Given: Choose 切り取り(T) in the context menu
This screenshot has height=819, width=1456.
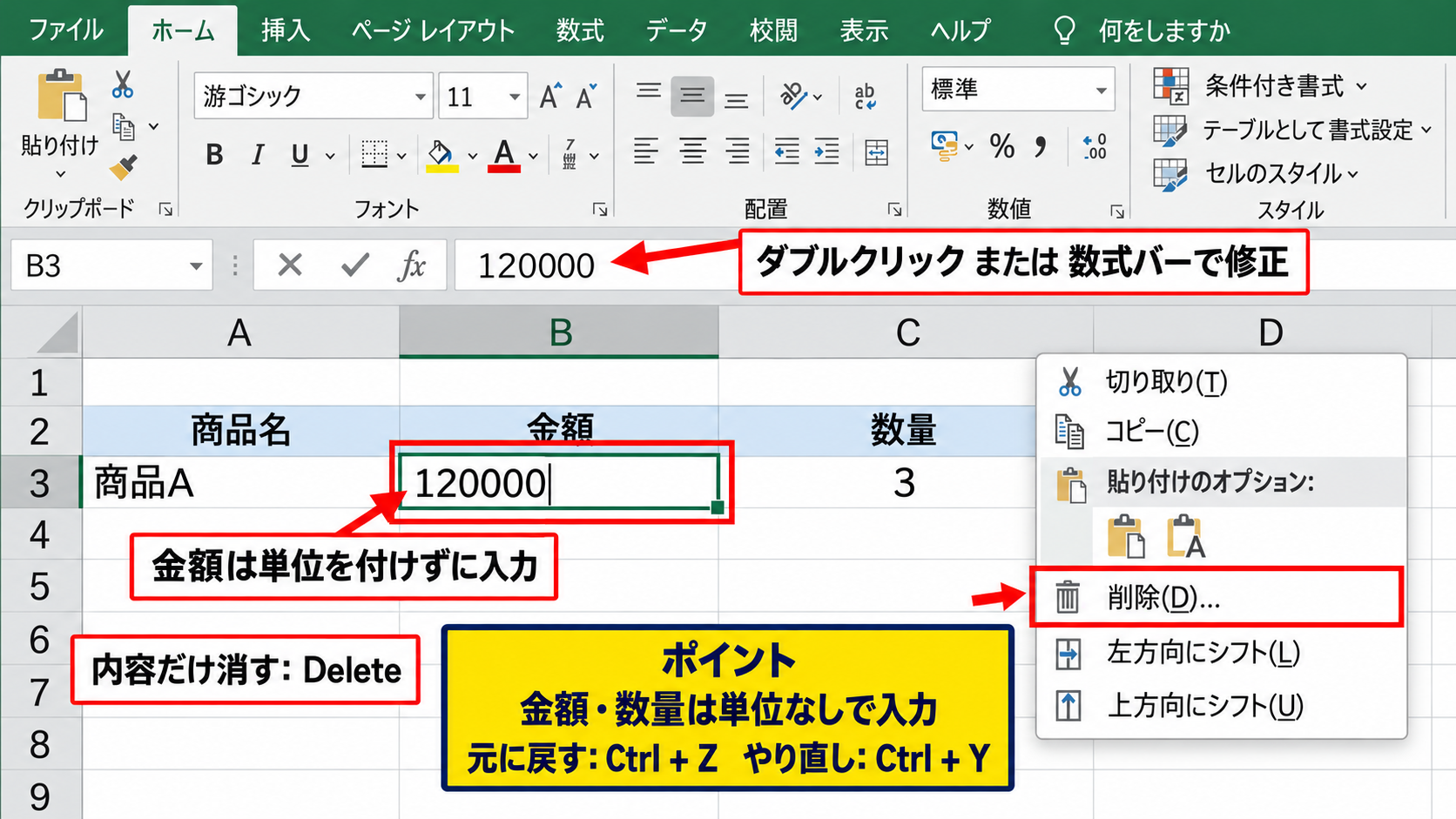Looking at the screenshot, I should [1222, 381].
